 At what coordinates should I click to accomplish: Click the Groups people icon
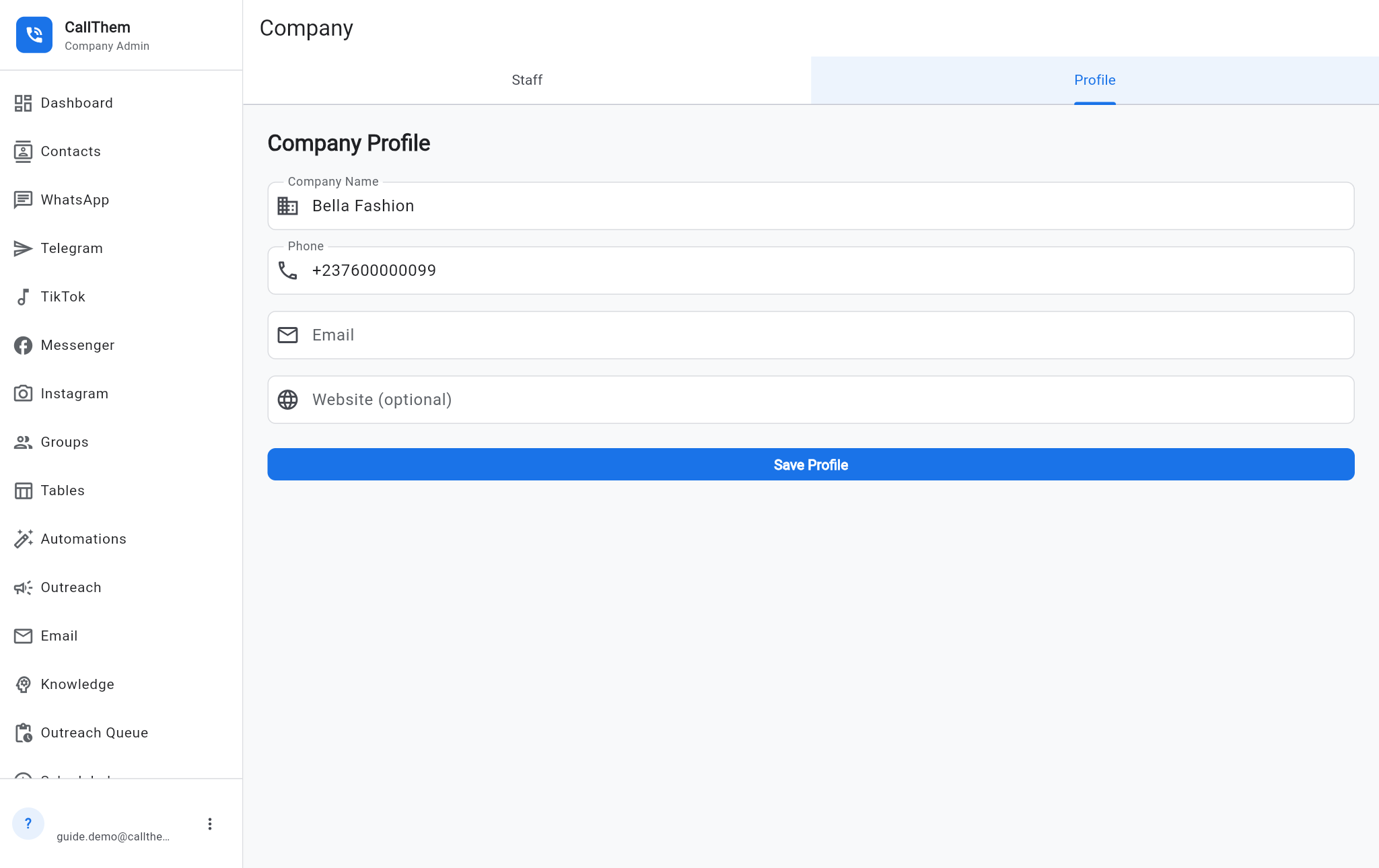[23, 442]
